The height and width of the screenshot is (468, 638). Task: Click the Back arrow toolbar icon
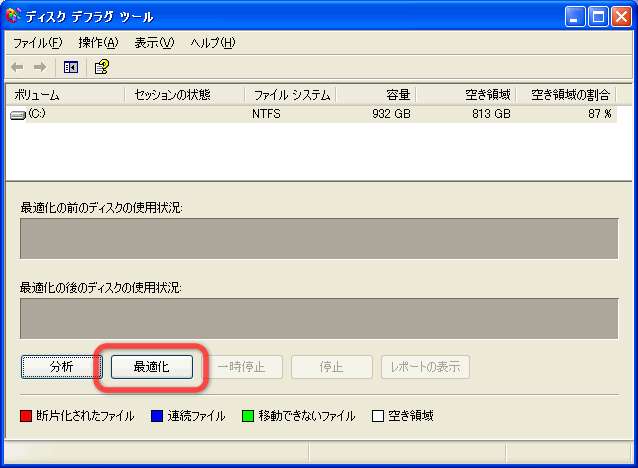(17, 67)
